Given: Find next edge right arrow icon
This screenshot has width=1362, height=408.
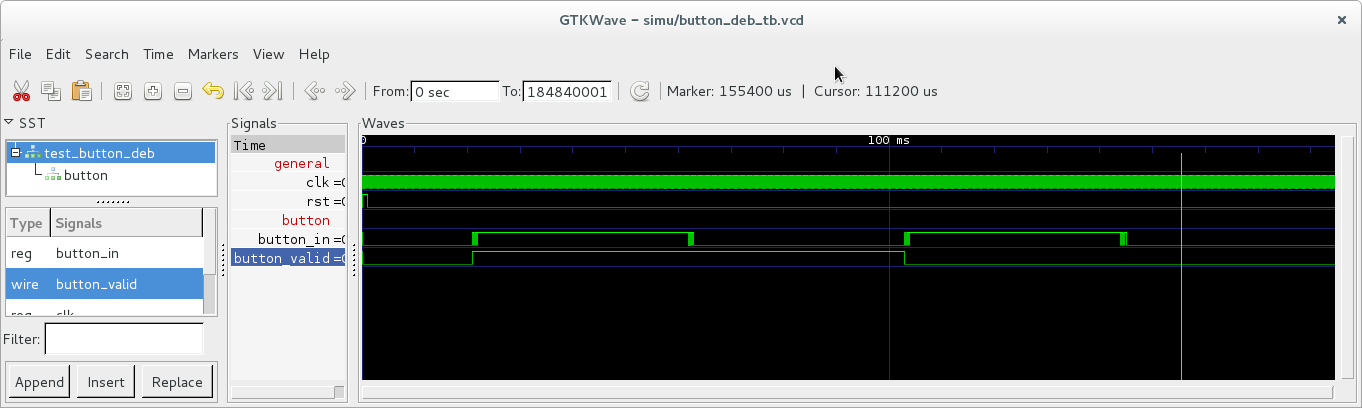Looking at the screenshot, I should (x=345, y=91).
